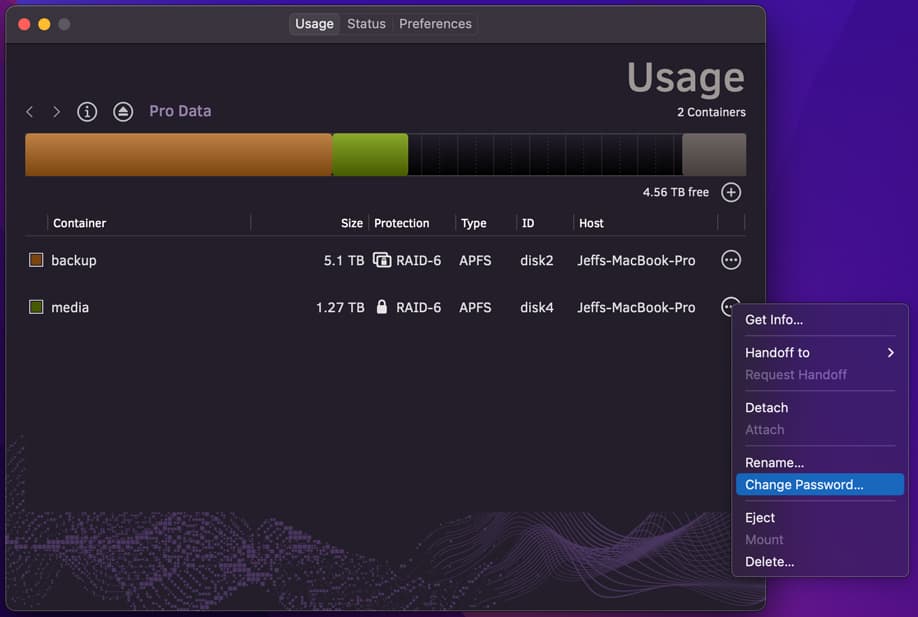918x617 pixels.
Task: Choose Eject from the context menu
Action: click(x=820, y=517)
